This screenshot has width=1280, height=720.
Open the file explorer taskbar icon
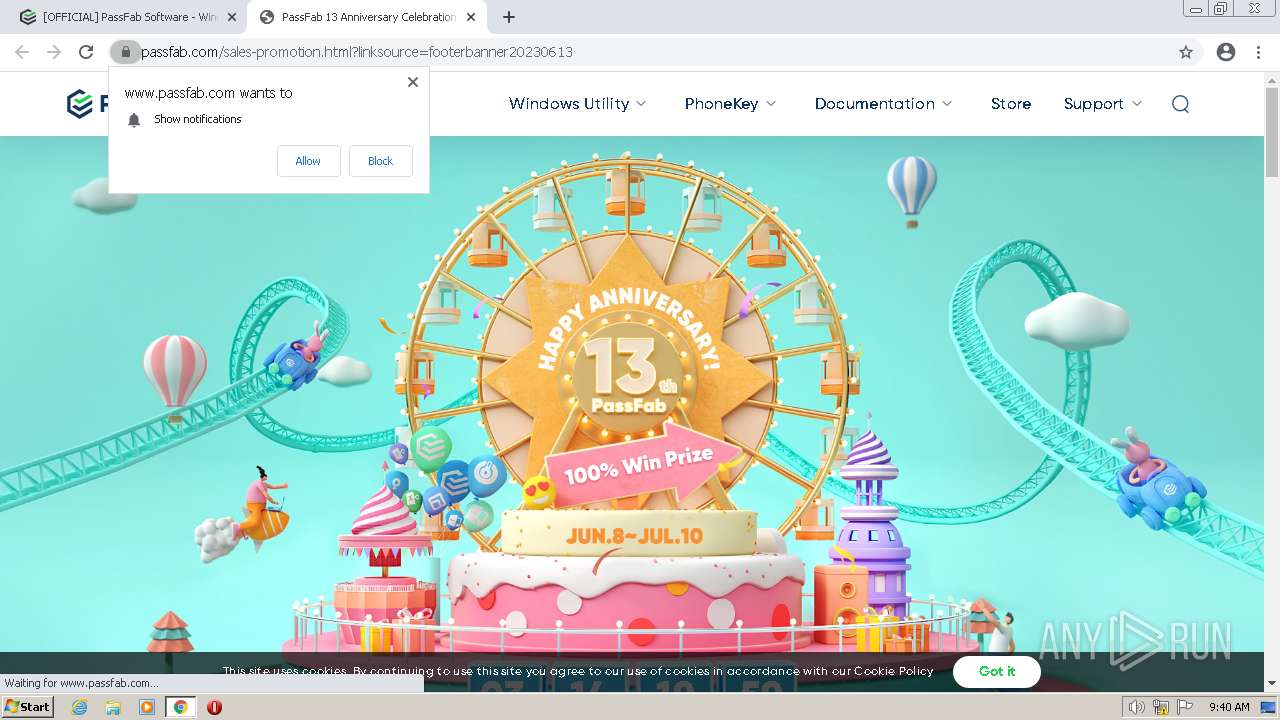pos(113,707)
